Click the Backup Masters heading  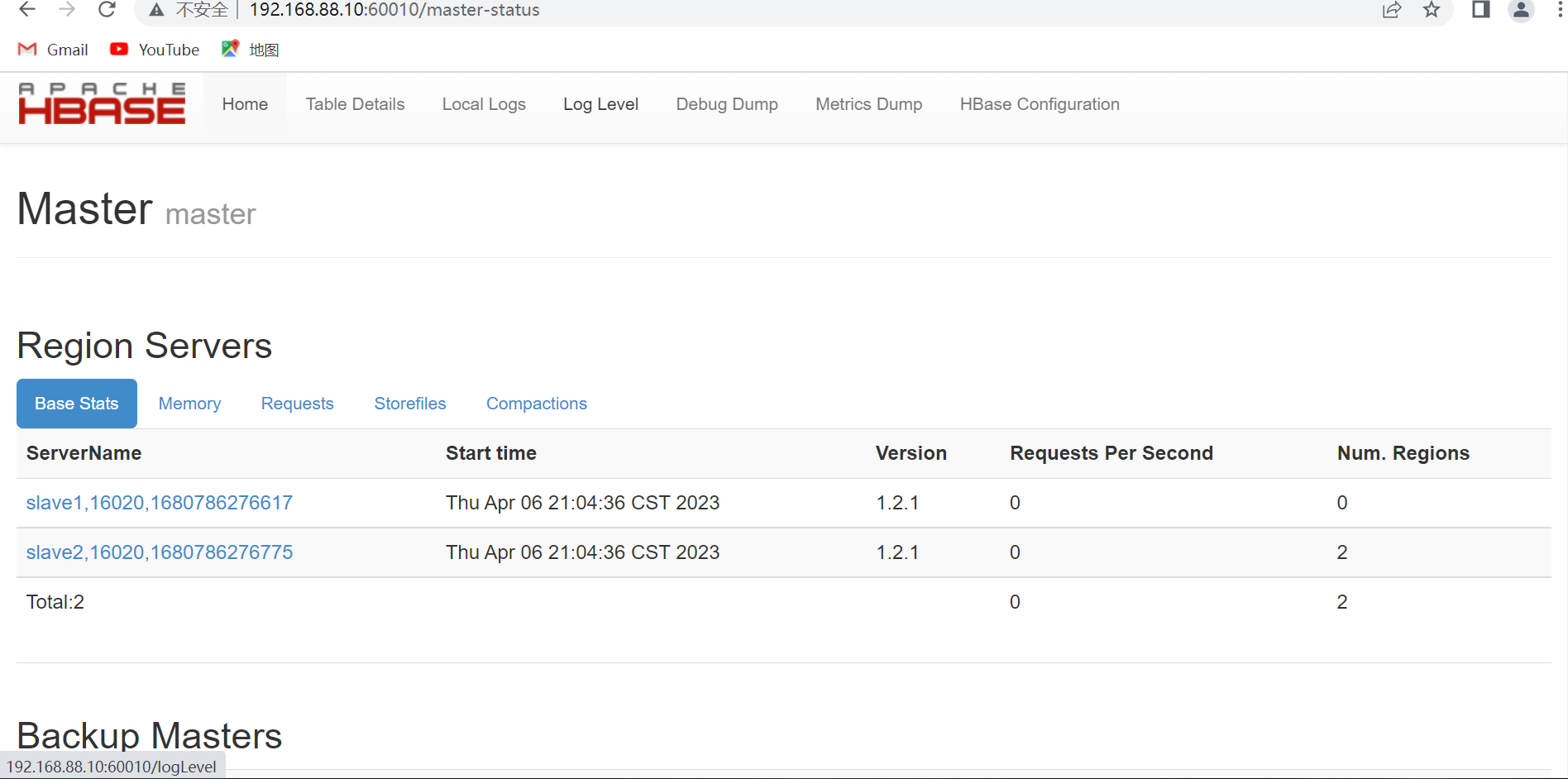point(150,735)
